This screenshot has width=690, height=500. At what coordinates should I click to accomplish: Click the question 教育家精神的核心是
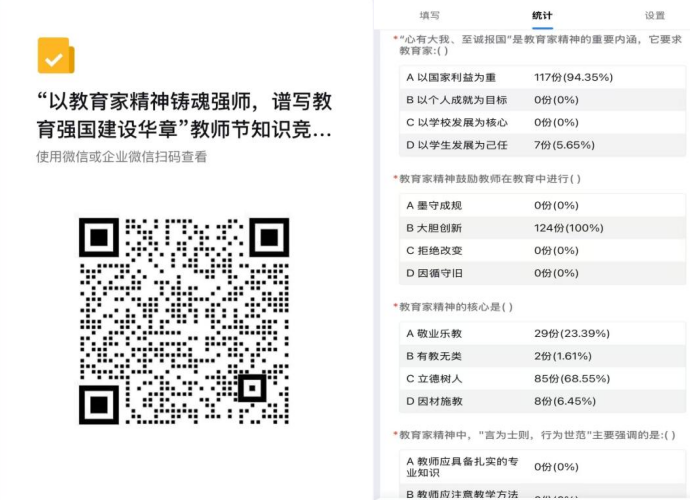click(x=456, y=307)
